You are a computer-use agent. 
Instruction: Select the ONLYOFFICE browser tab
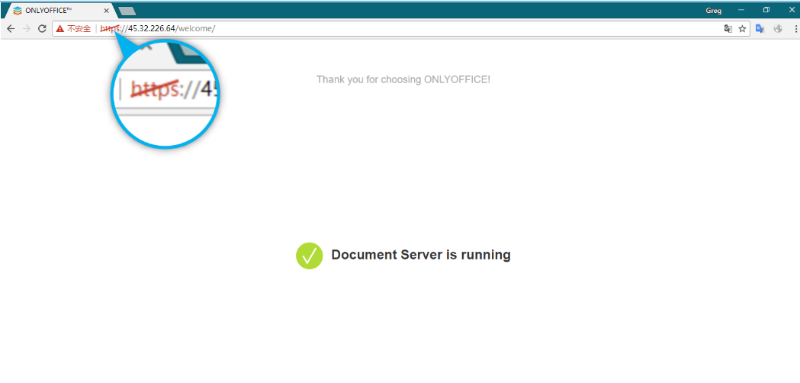61,10
